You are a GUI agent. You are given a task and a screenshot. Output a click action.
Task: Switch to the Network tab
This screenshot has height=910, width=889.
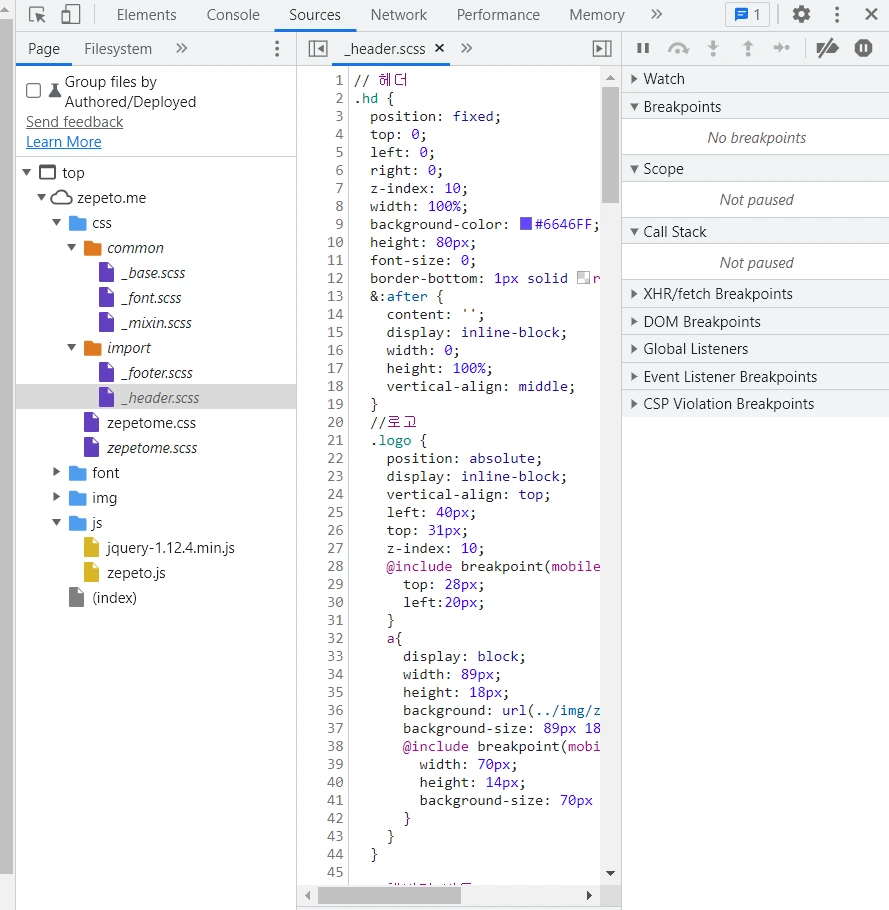[399, 15]
